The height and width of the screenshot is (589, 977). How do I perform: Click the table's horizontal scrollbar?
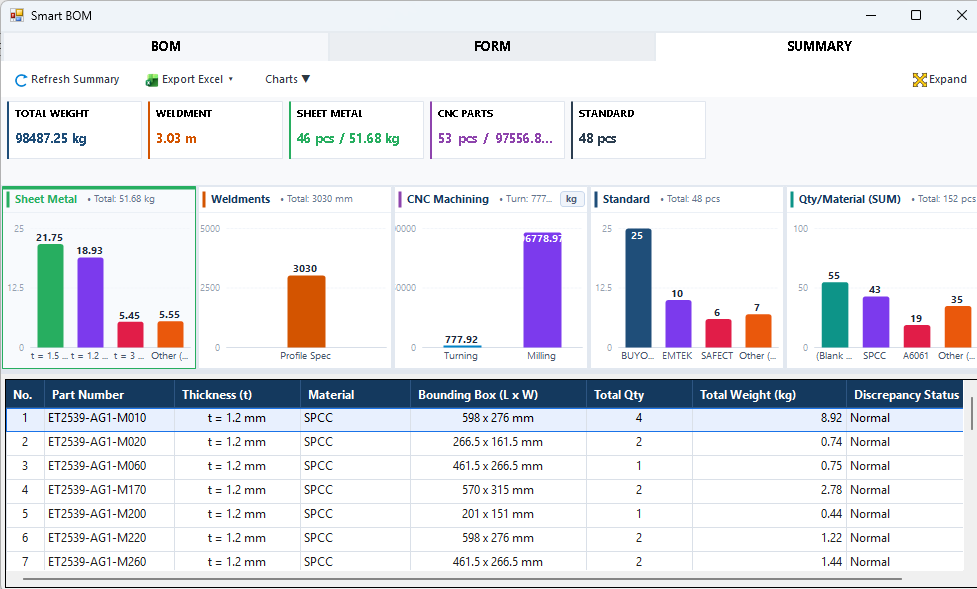pyautogui.click(x=462, y=579)
